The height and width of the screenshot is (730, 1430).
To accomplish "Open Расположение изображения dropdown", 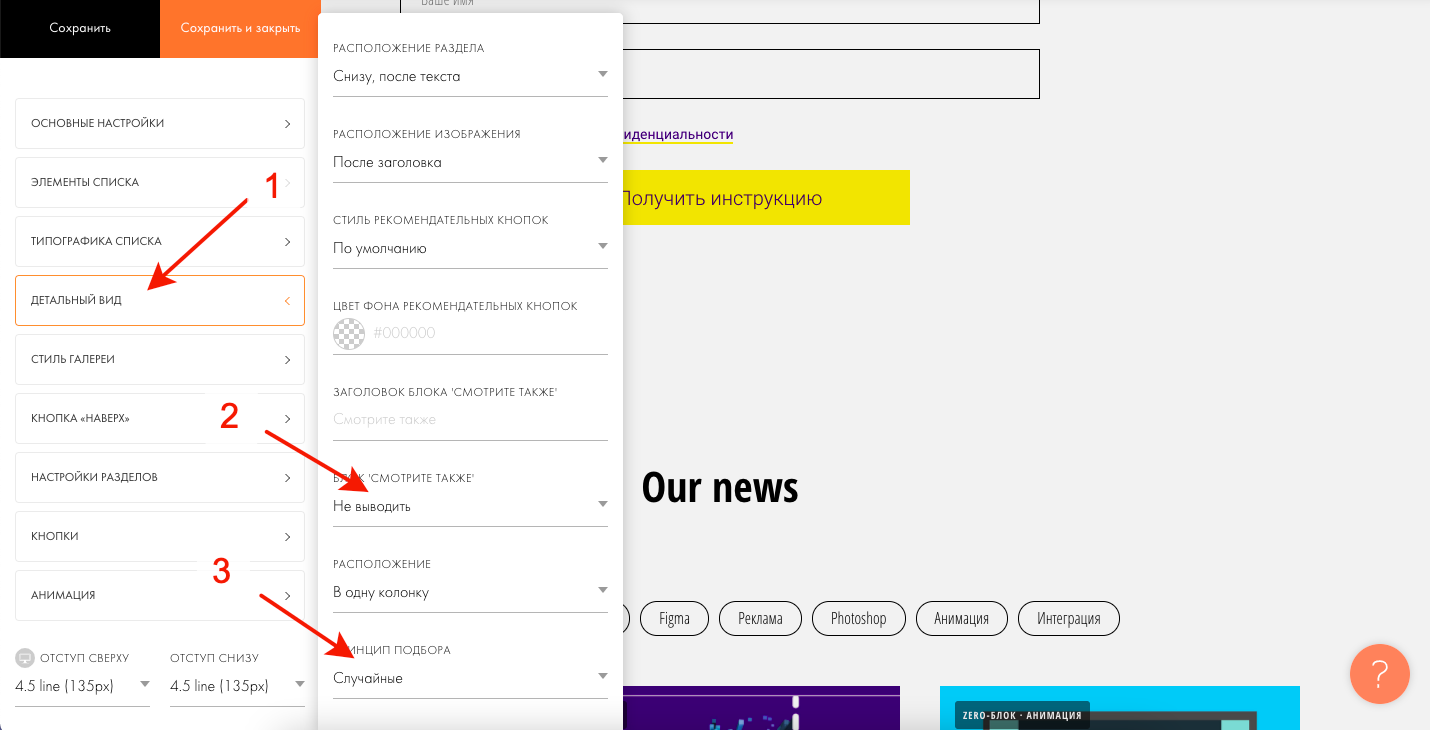I will [470, 162].
